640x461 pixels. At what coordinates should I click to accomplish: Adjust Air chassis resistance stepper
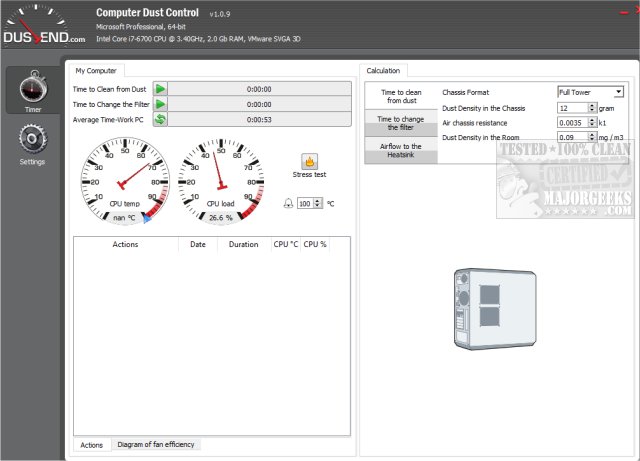[x=593, y=122]
